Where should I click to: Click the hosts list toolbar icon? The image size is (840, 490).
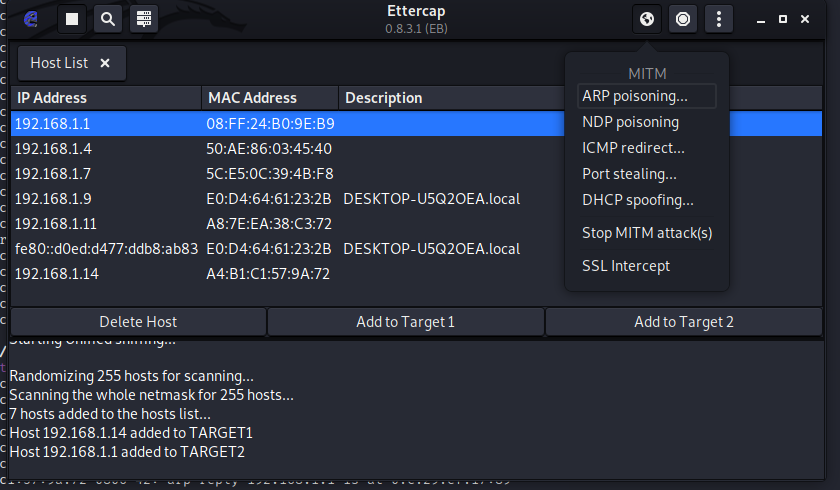point(144,18)
